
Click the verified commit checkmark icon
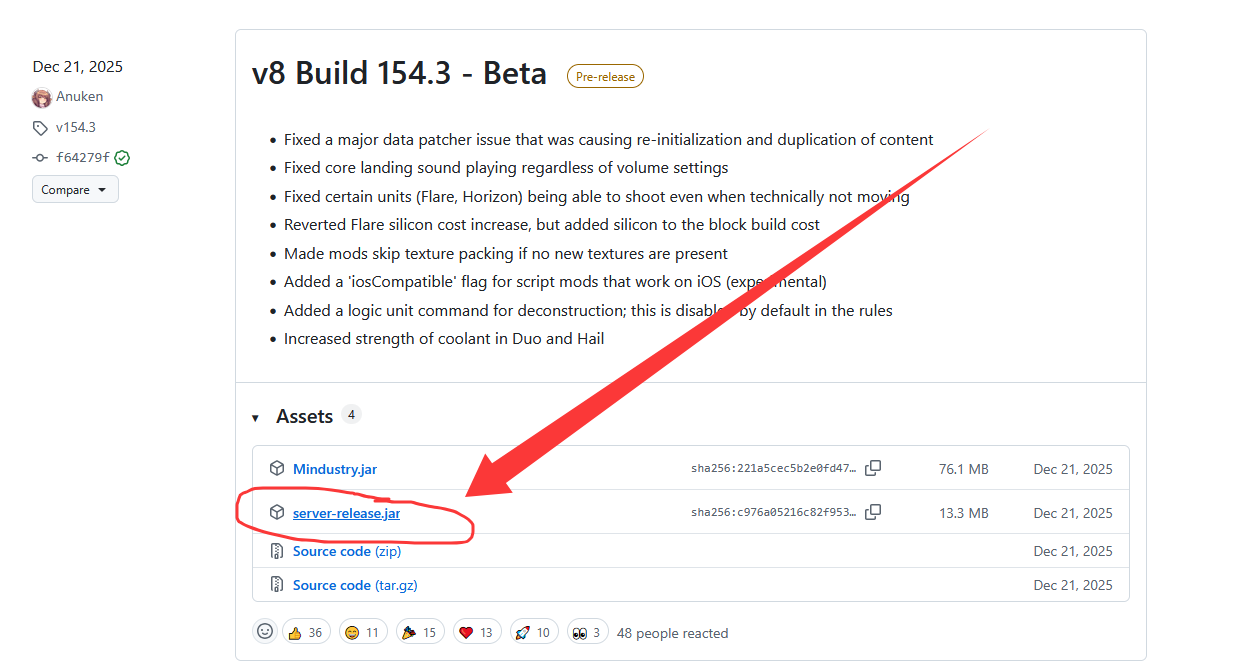122,158
